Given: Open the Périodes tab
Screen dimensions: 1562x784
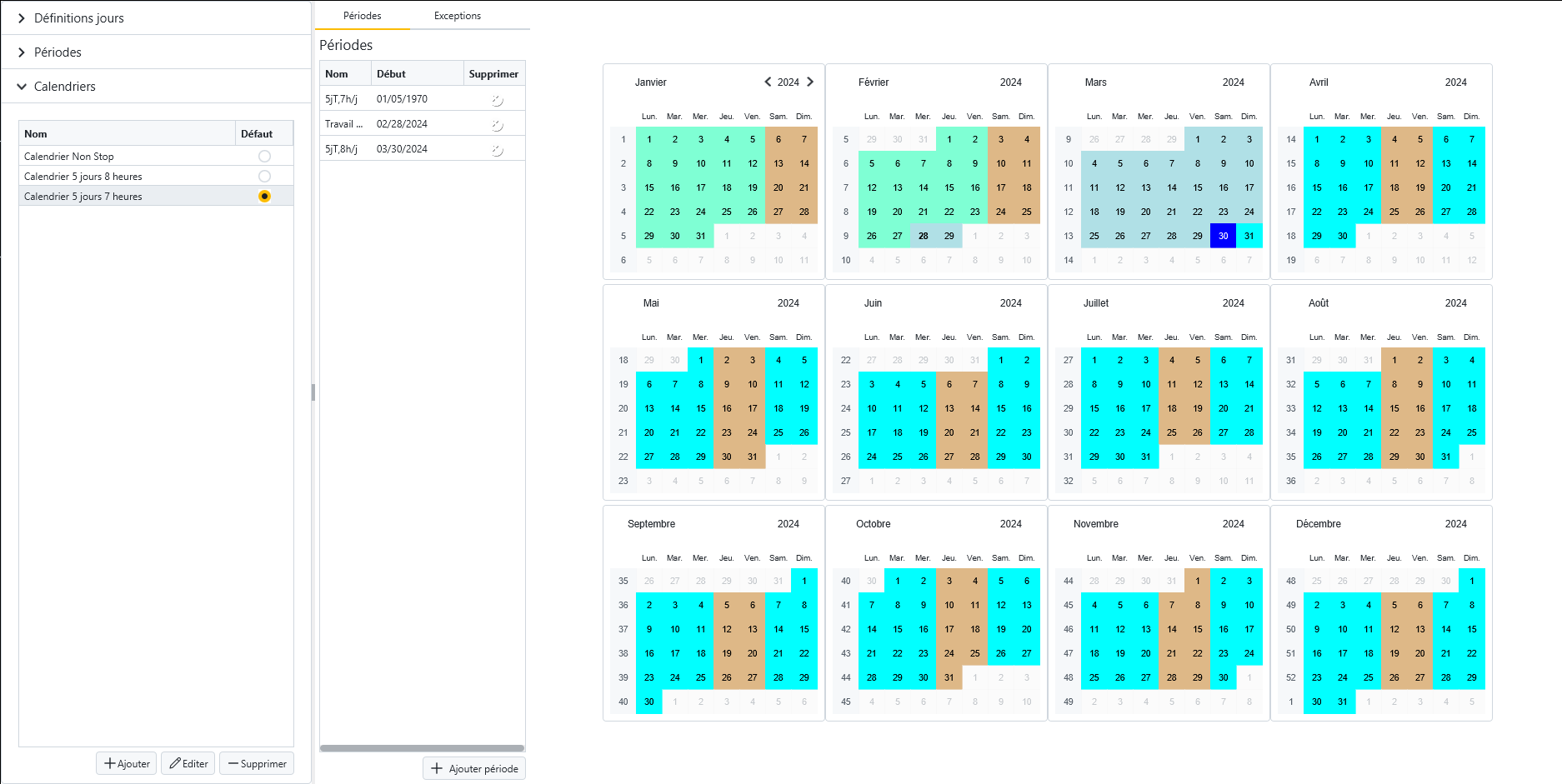Looking at the screenshot, I should coord(362,16).
